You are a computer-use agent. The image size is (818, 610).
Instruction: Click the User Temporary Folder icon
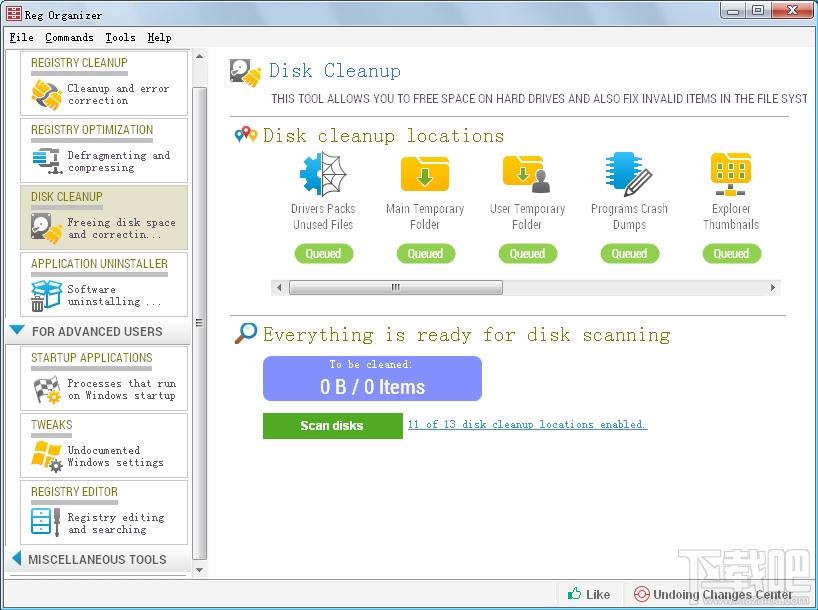tap(527, 174)
